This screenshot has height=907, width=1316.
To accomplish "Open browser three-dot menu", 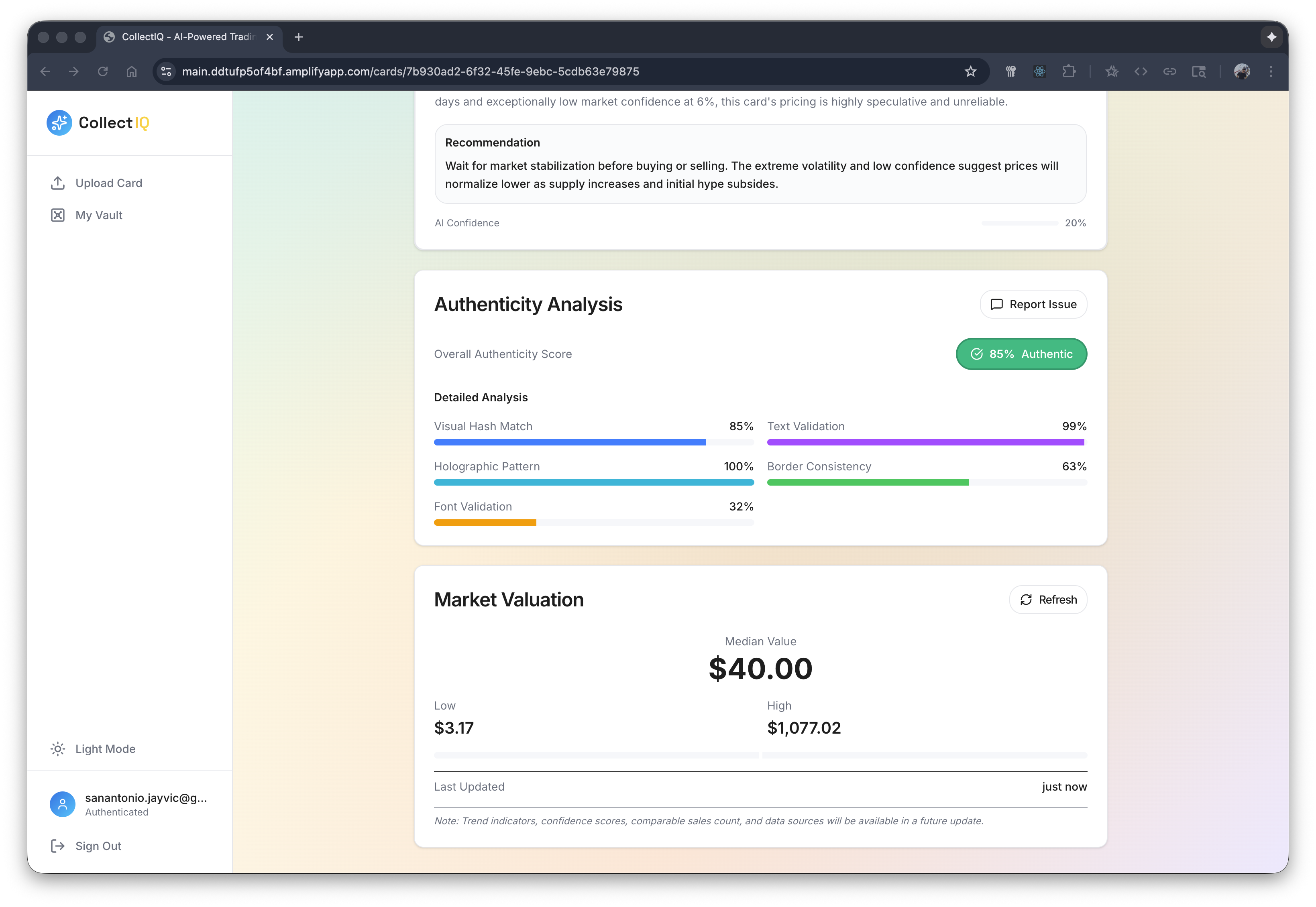I will [1271, 71].
